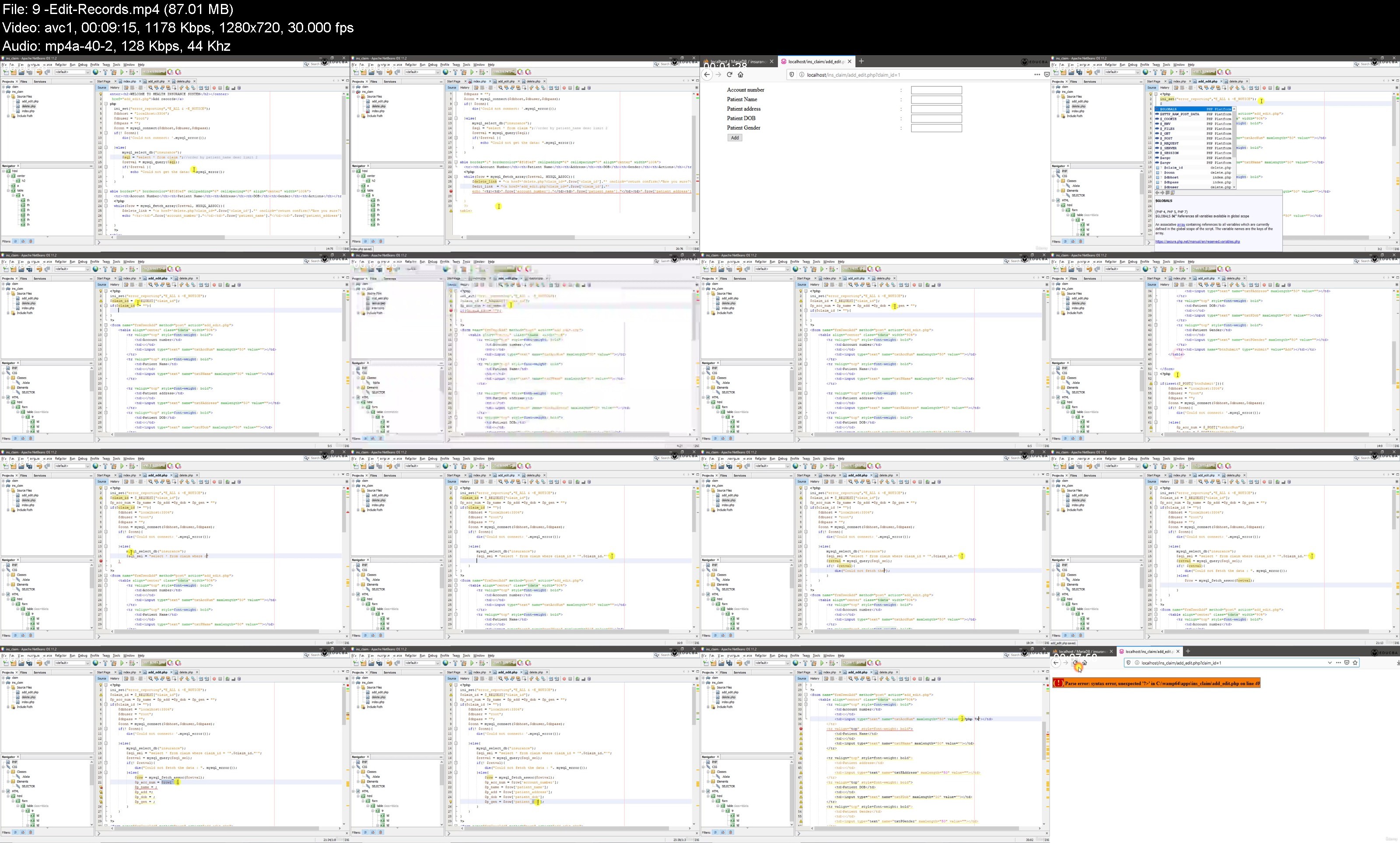Click back arrow in $GLOBALS documentation popup
The width and height of the screenshot is (1400, 843).
click(1158, 193)
